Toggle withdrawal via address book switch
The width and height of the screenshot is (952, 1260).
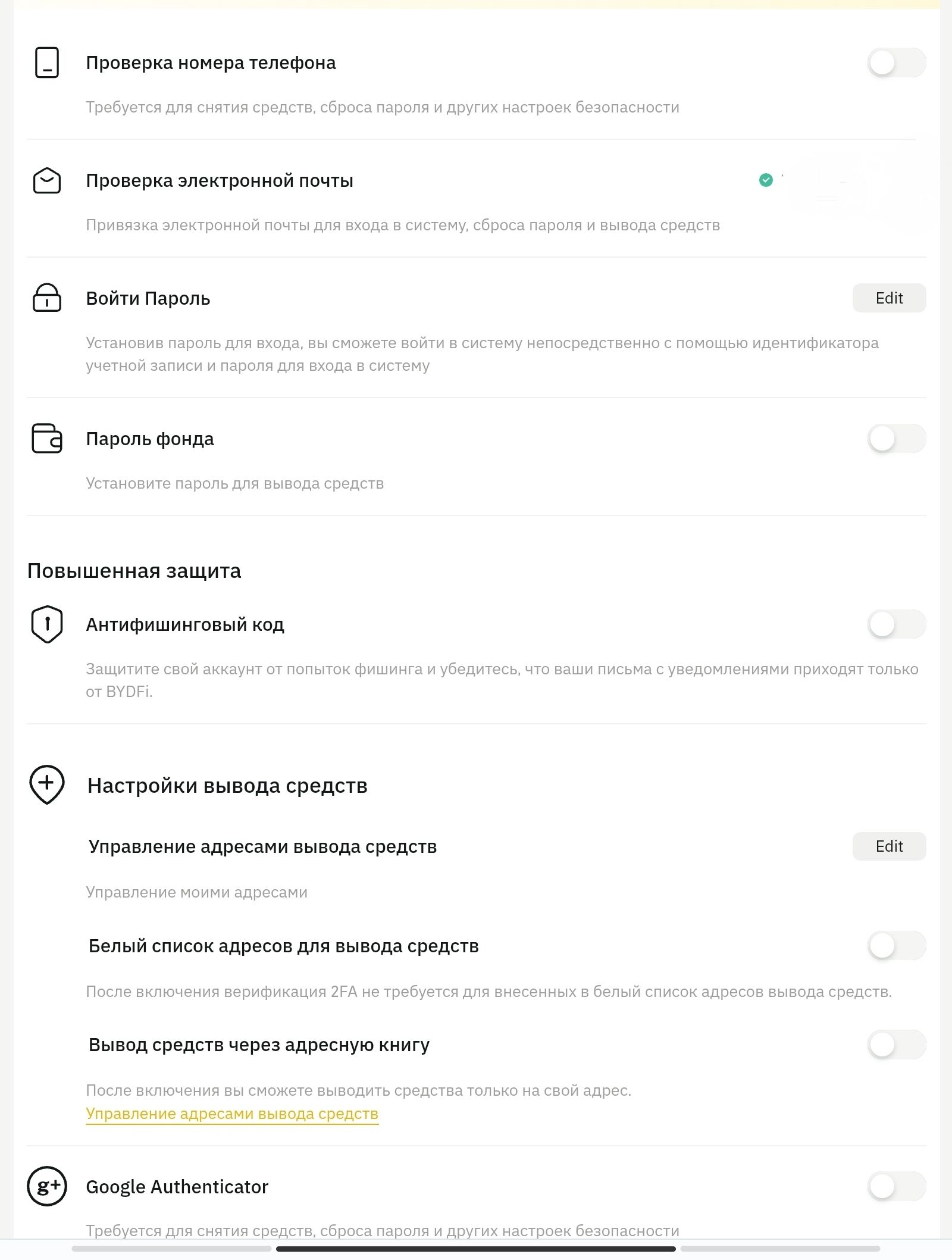(896, 1045)
